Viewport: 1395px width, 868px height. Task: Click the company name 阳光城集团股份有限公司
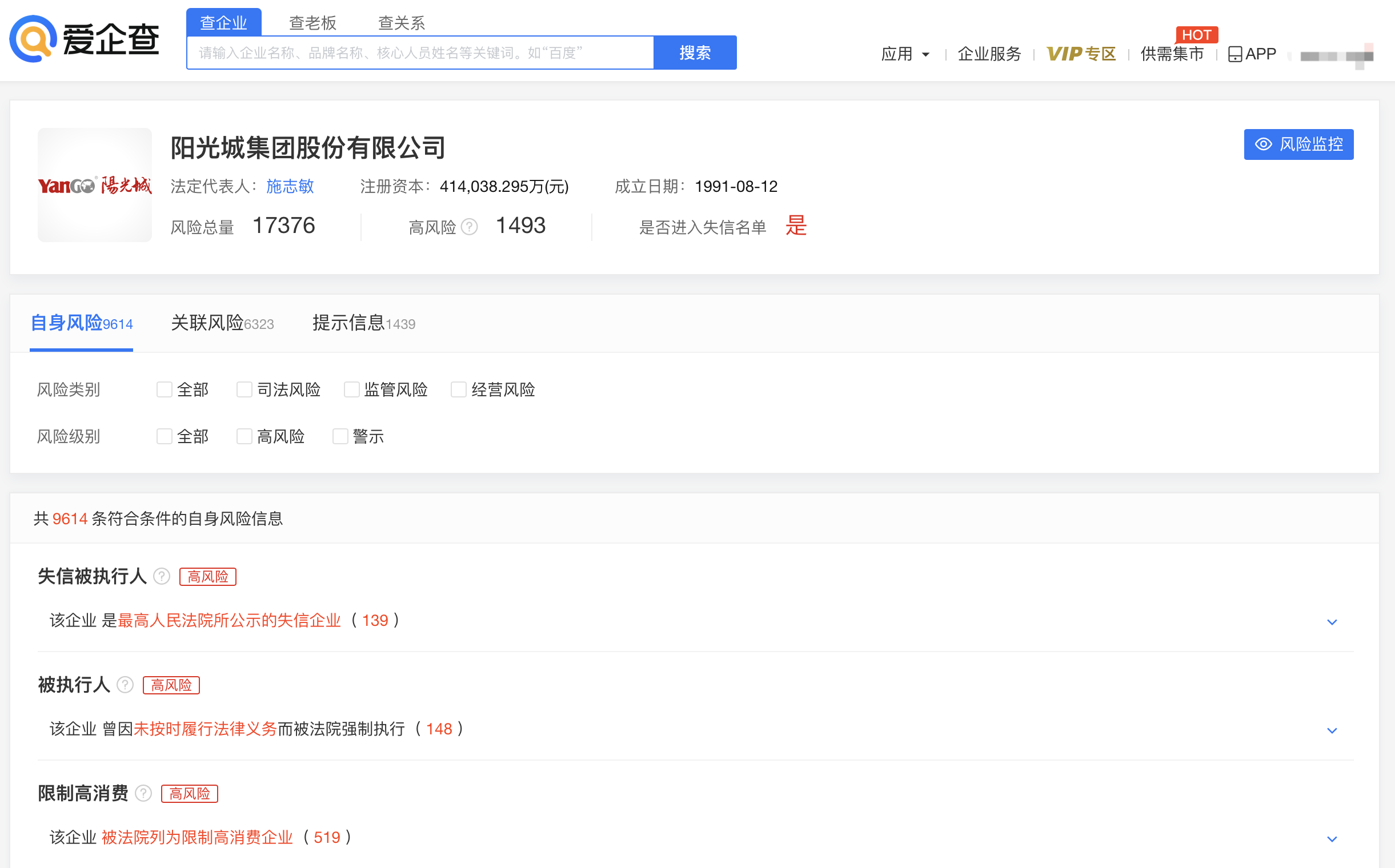coord(308,147)
